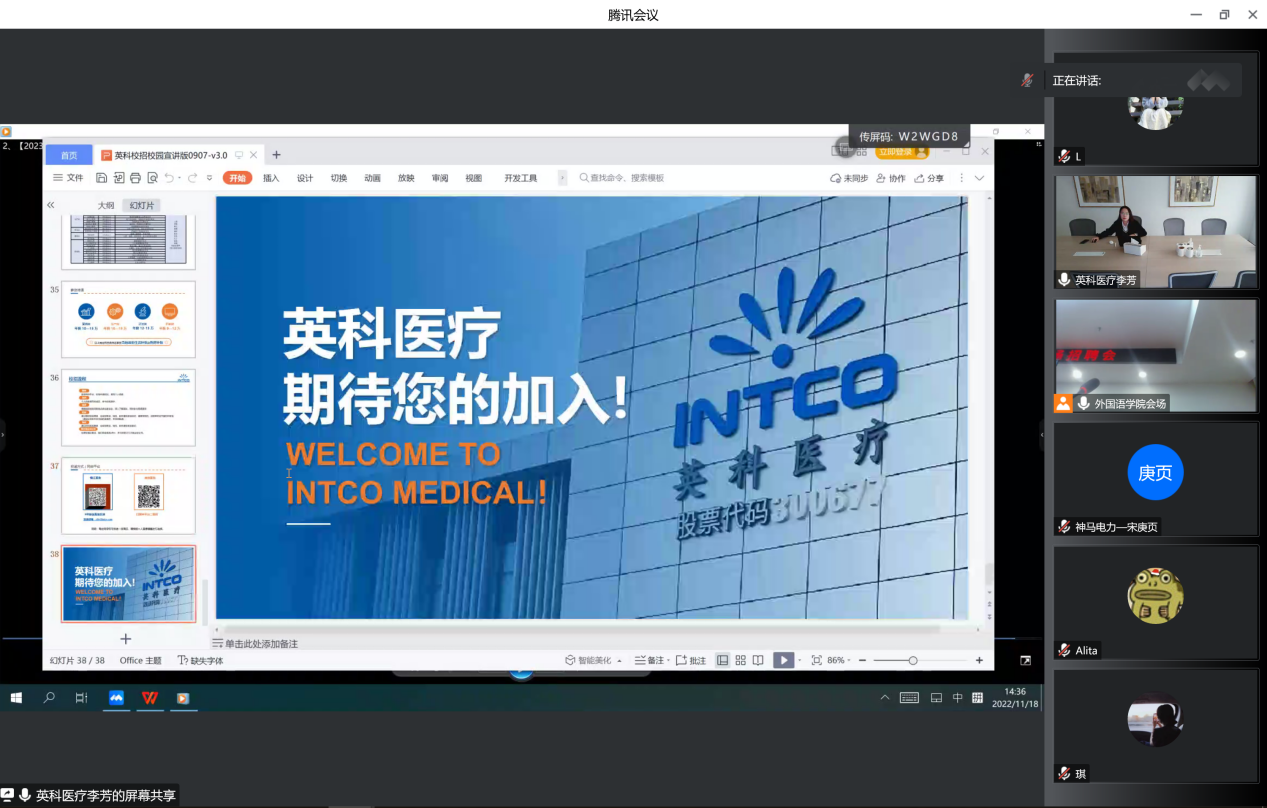This screenshot has height=808, width=1267.
Task: Undo the last action in WPS
Action: (169, 178)
